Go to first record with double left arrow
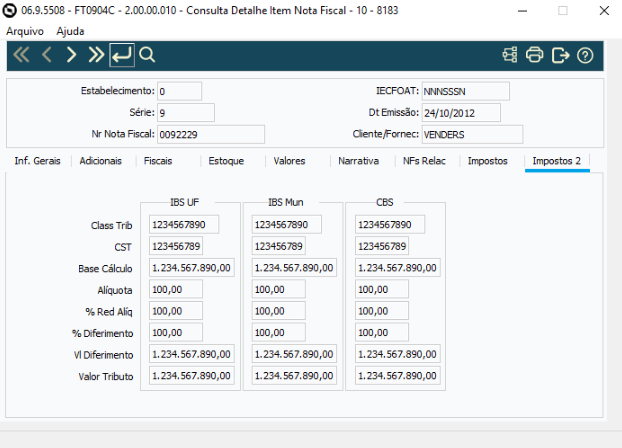Image resolution: width=622 pixels, height=448 pixels. [21, 55]
